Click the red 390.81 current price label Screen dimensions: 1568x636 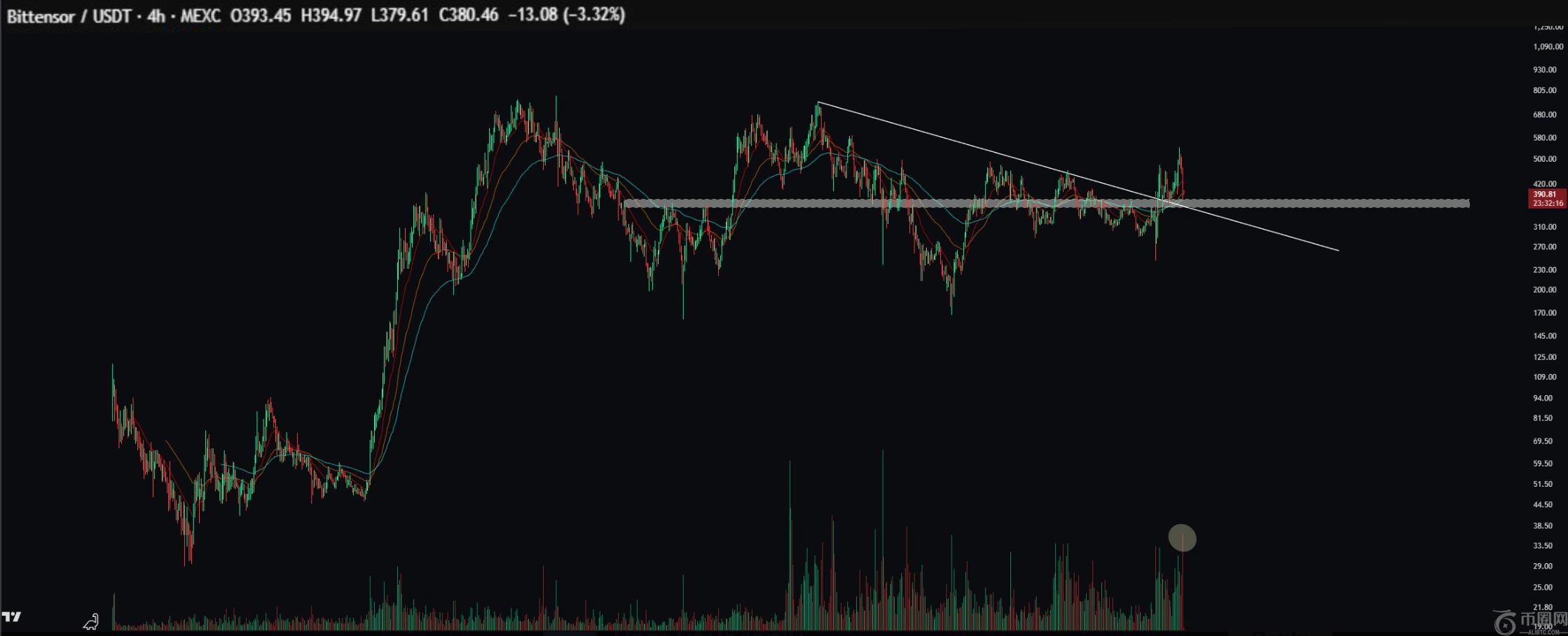[1544, 194]
